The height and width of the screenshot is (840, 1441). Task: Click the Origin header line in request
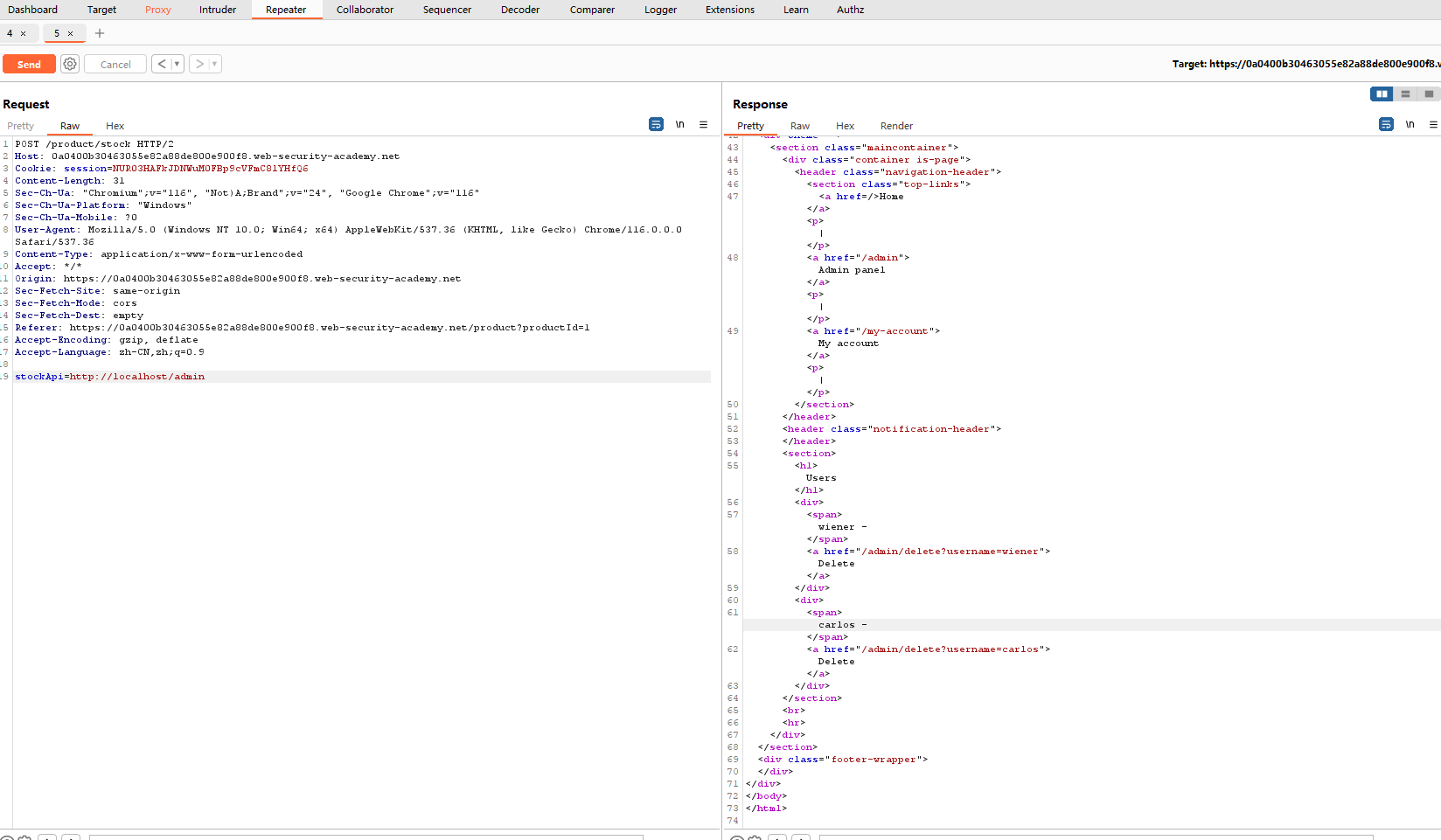238,279
